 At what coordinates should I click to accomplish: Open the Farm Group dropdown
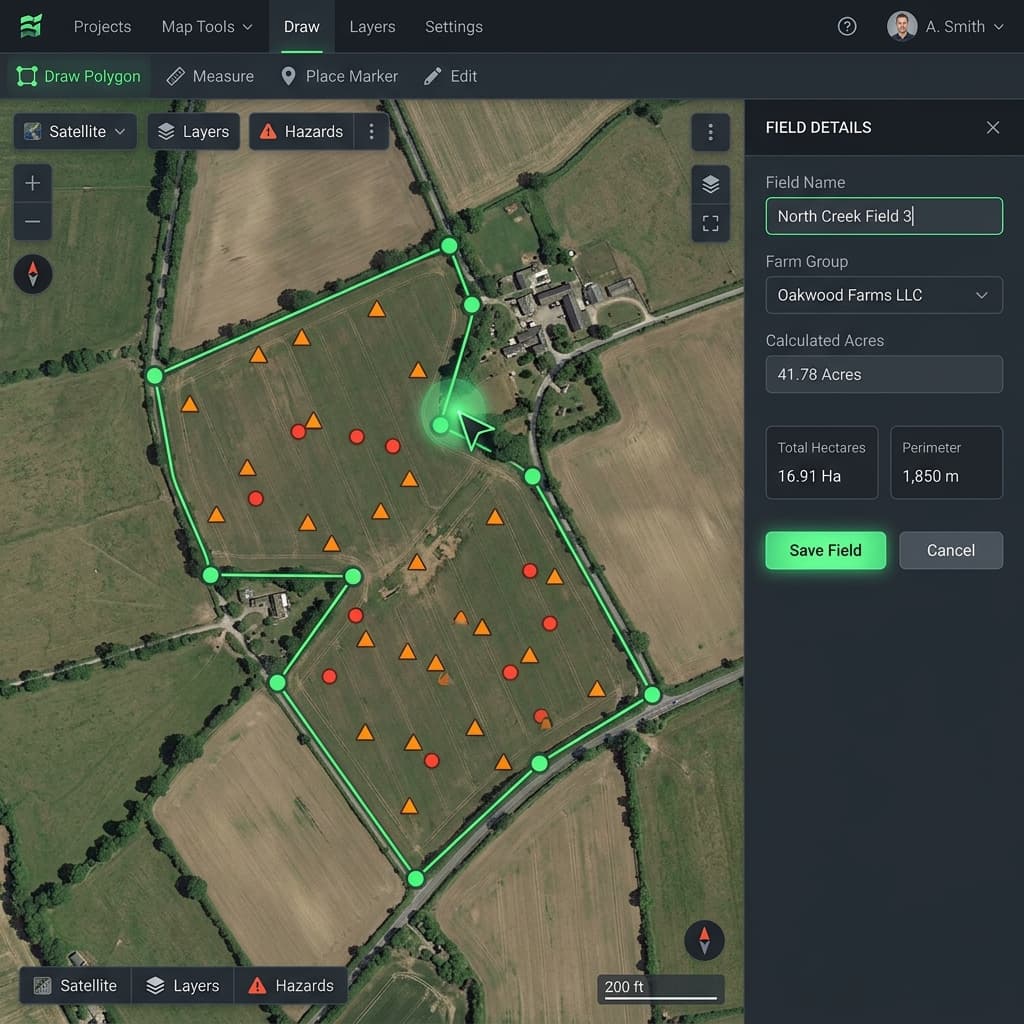[884, 295]
